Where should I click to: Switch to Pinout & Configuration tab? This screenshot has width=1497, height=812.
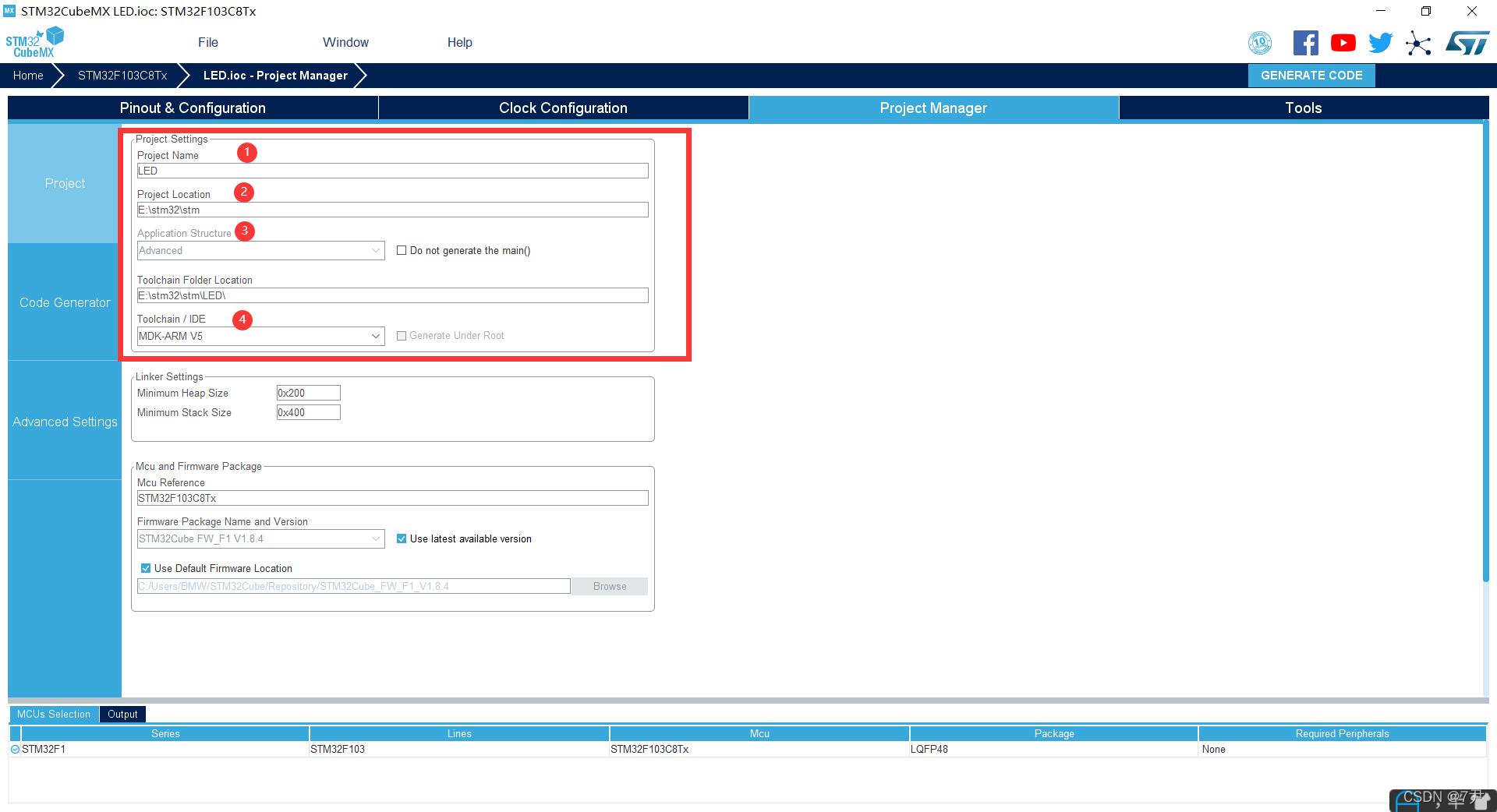coord(193,108)
